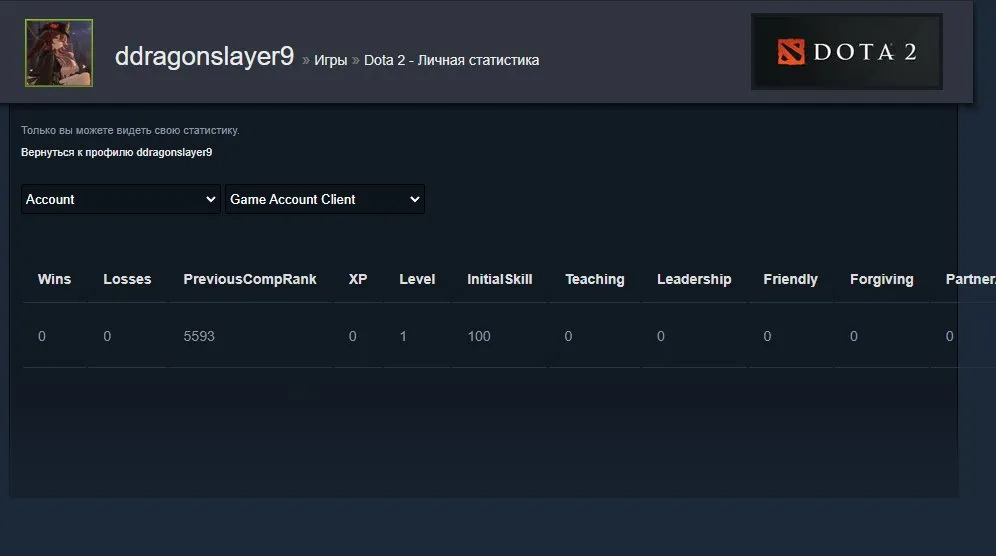
Task: Select the Wins column header
Action: coord(55,280)
